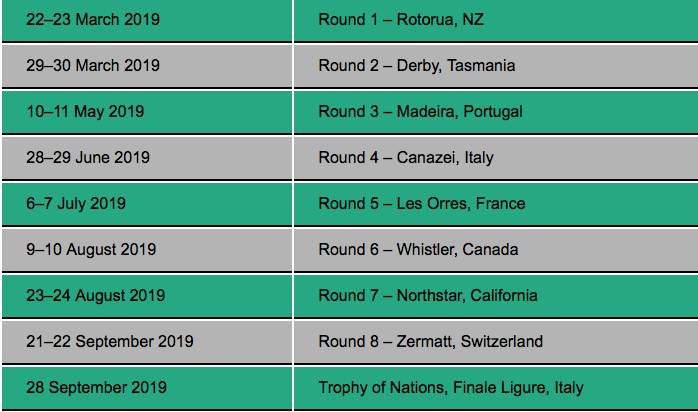Select Round 2 – Derby, Tasmania entry
The width and height of the screenshot is (698, 412).
417,66
